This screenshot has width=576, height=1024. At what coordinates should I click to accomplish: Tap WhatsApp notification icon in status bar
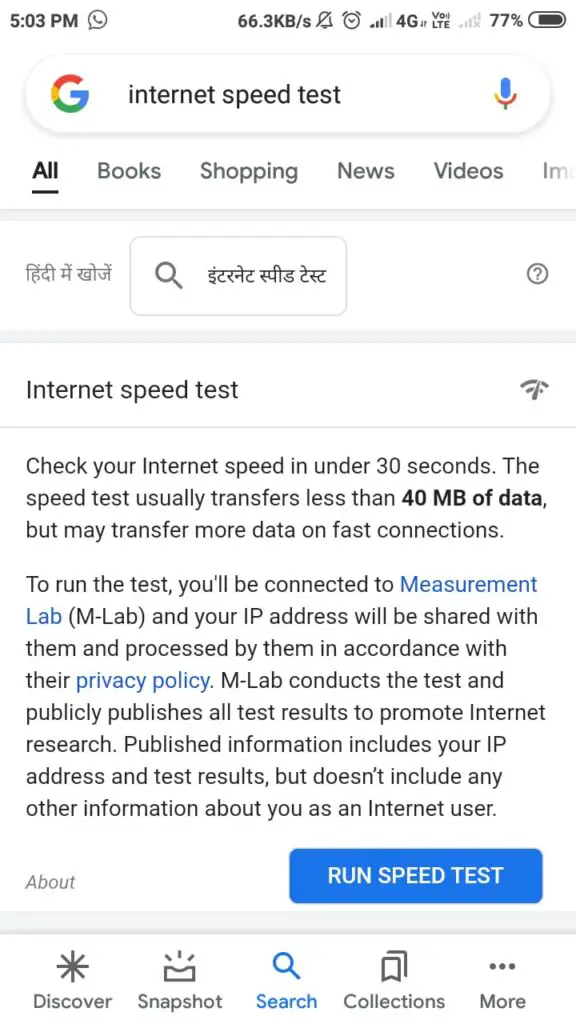point(97,21)
